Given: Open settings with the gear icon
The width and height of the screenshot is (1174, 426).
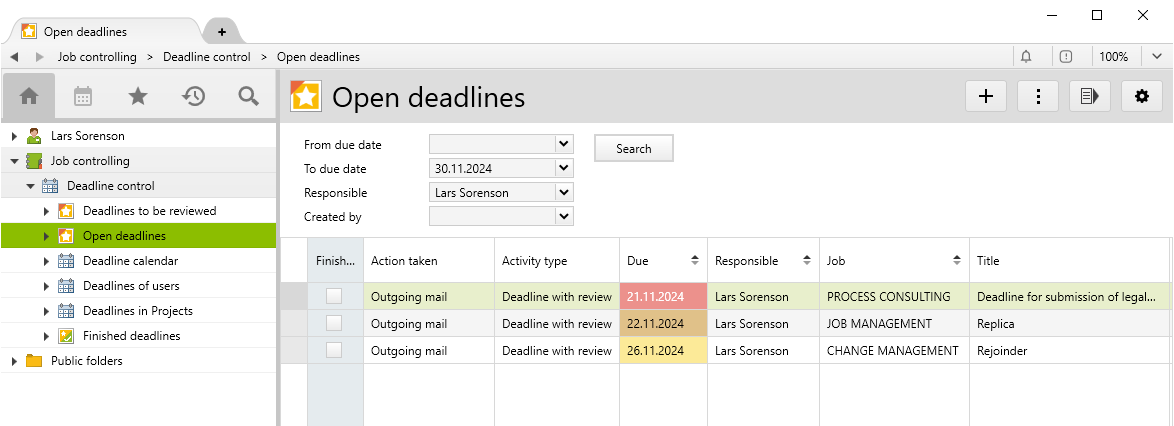Looking at the screenshot, I should 1142,96.
